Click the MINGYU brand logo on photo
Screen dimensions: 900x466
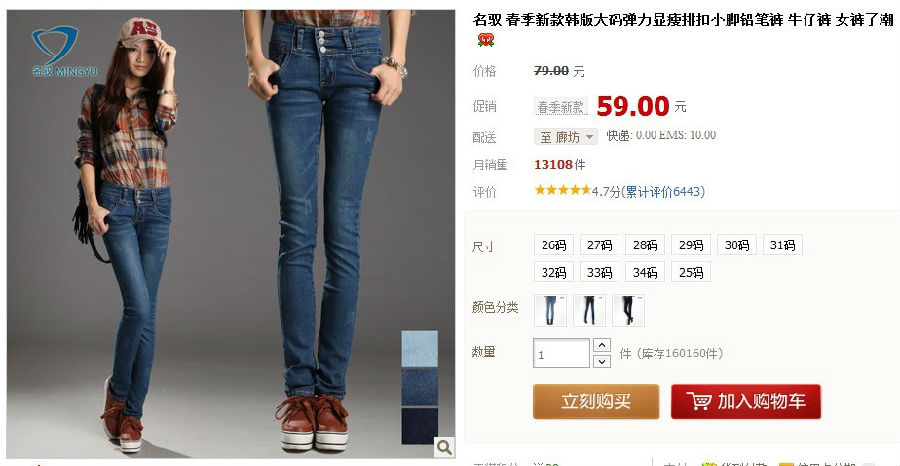62,51
